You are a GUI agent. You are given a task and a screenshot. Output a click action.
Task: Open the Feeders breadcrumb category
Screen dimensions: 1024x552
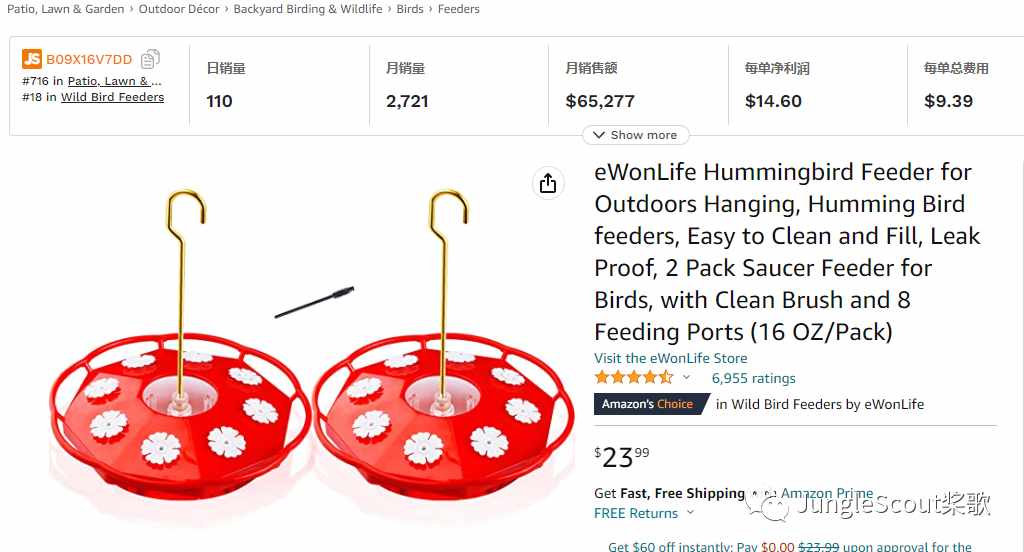(x=458, y=9)
